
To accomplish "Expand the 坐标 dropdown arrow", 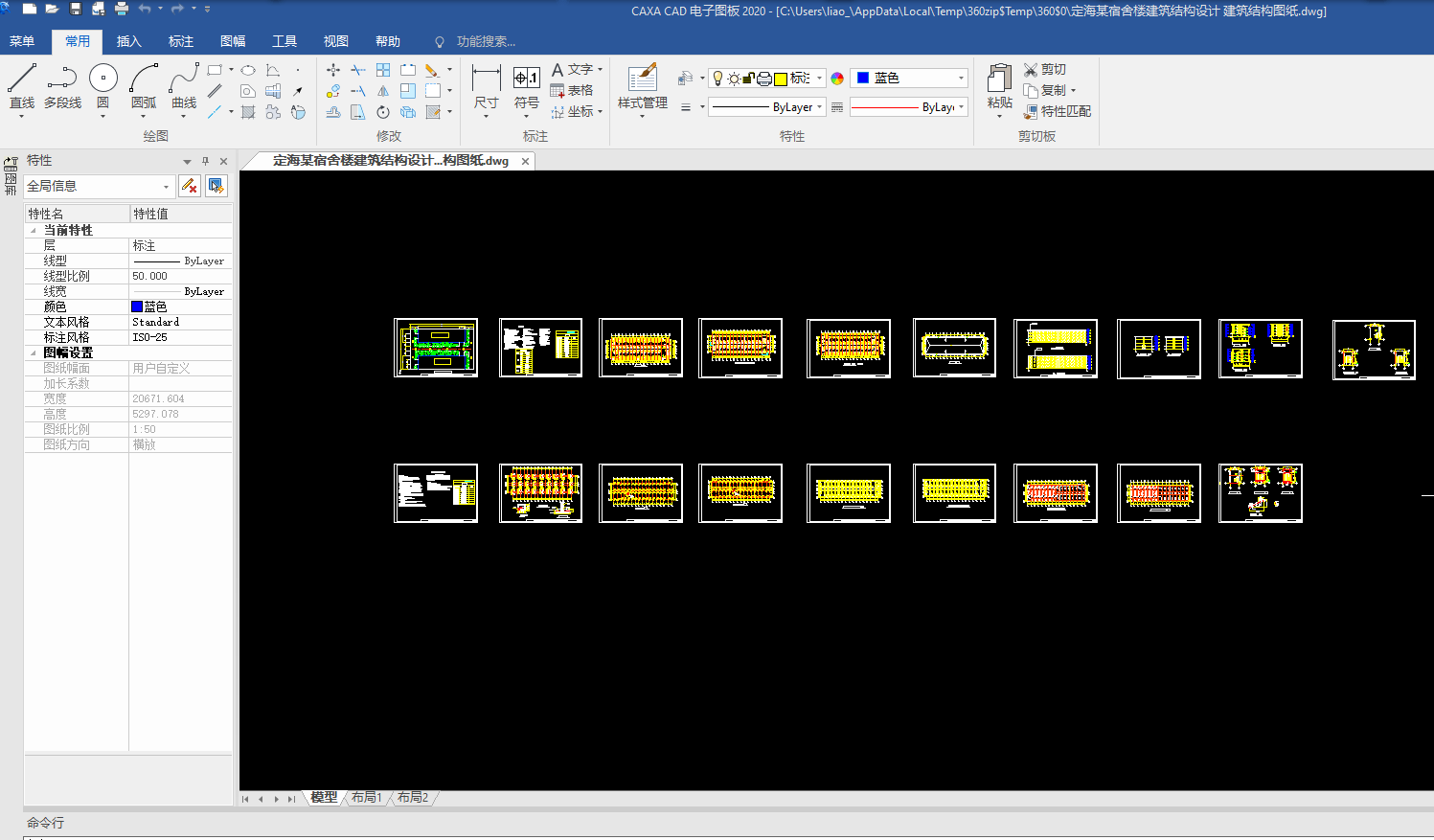I will 600,112.
